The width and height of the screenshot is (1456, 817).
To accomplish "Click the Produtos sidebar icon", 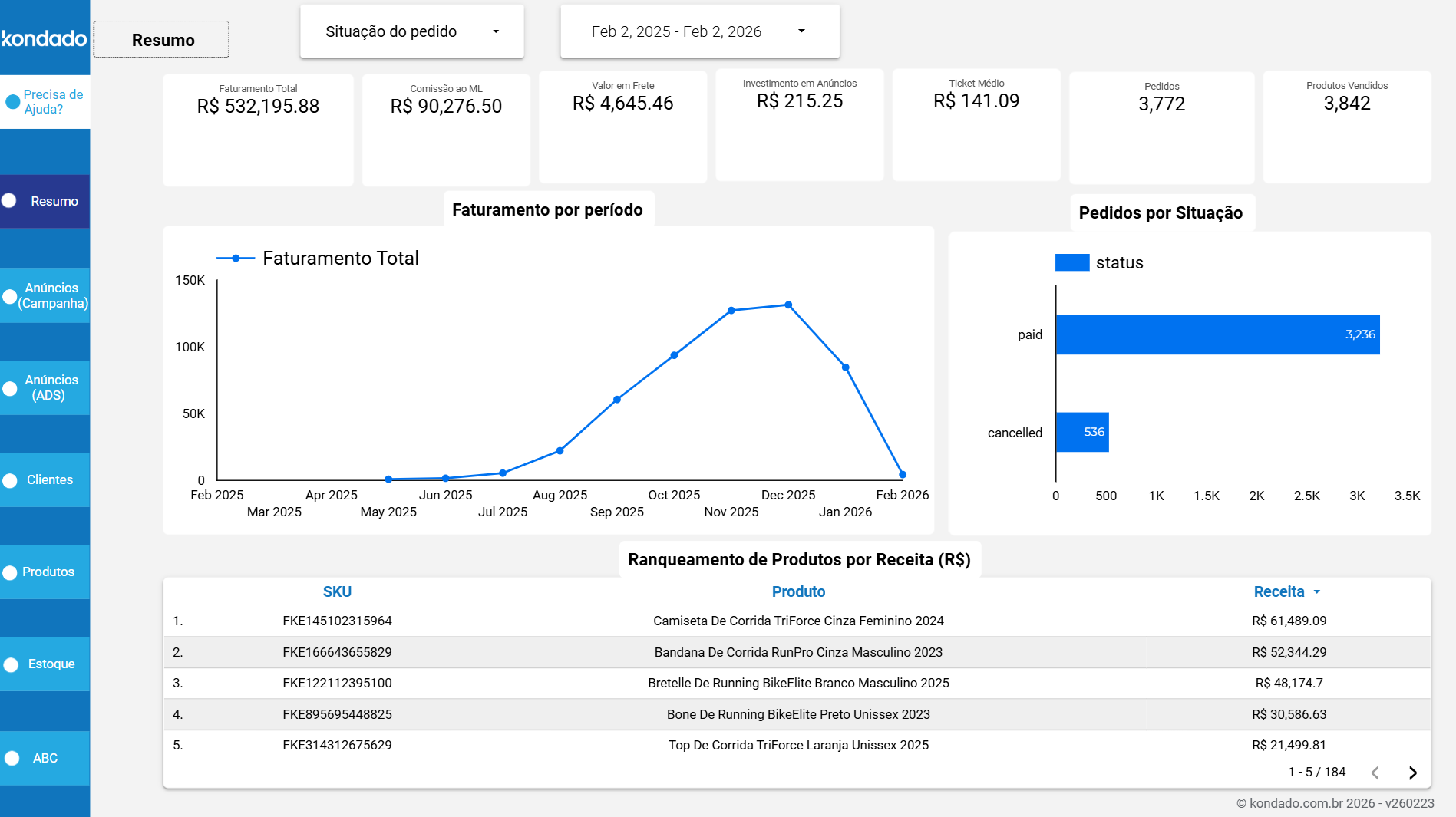I will (10, 572).
